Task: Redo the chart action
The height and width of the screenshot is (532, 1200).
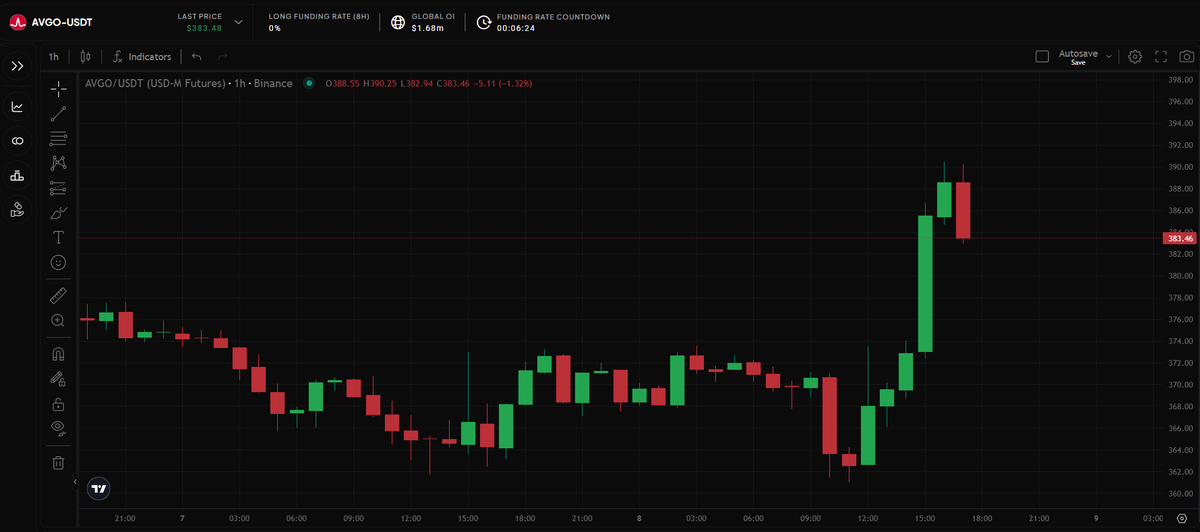Action: coord(222,57)
